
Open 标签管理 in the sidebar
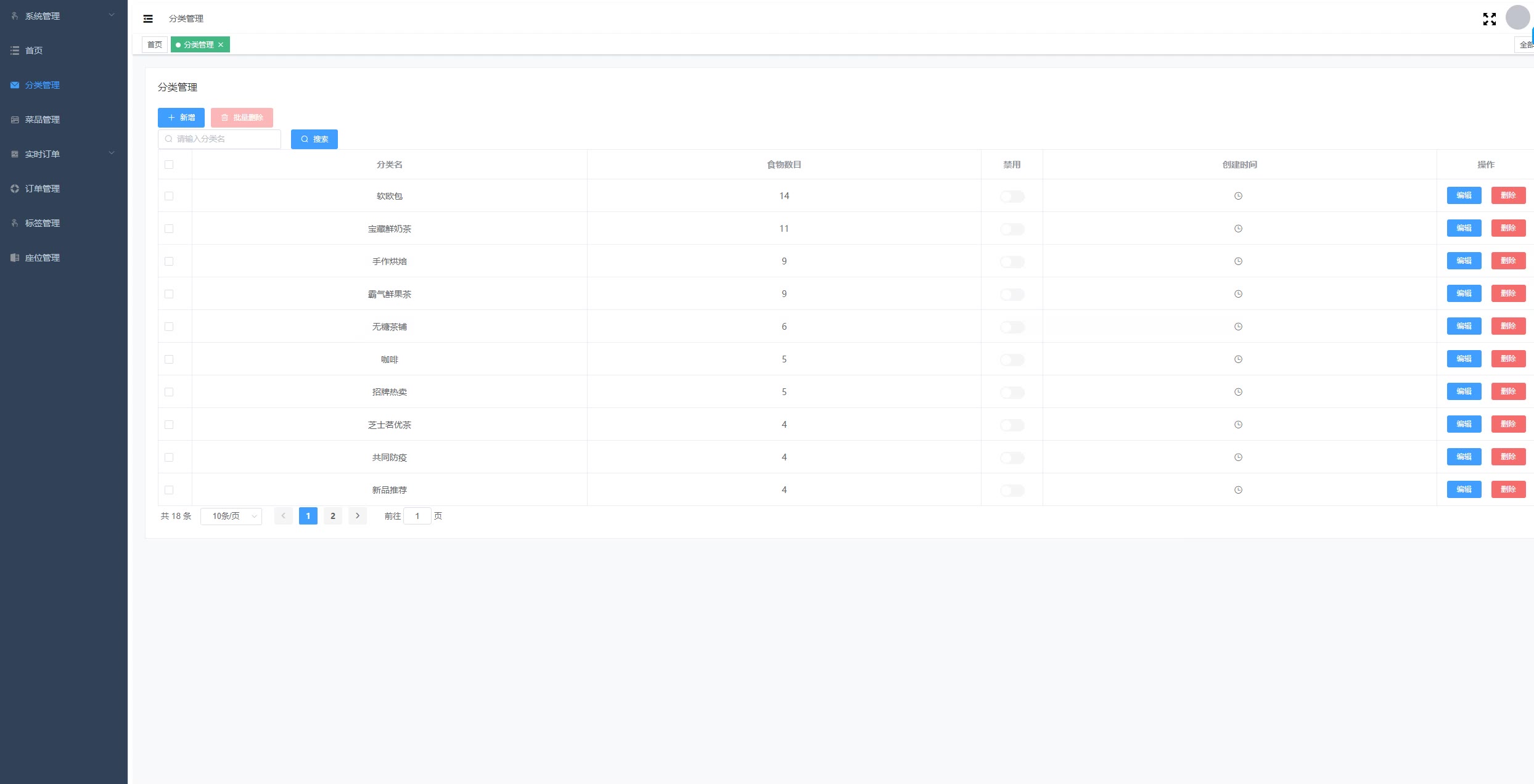click(x=43, y=223)
